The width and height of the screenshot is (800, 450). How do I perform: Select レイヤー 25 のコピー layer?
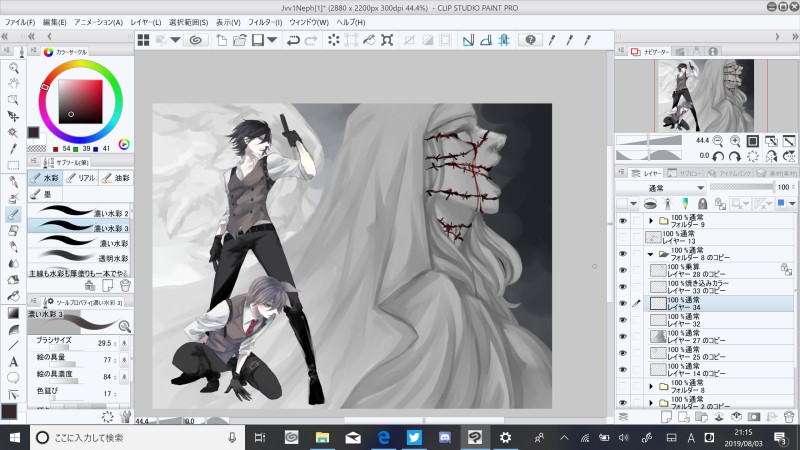coord(719,353)
